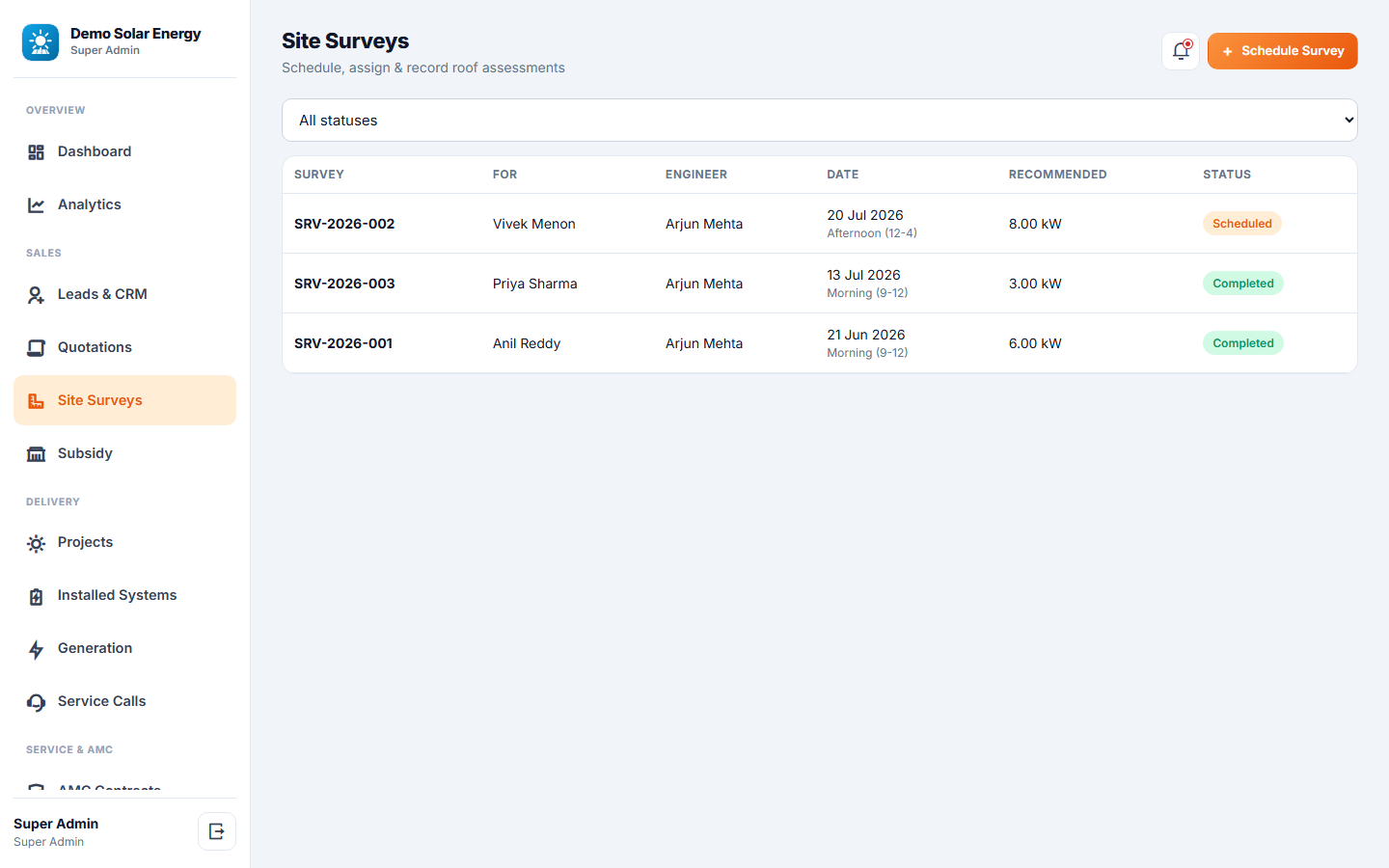Click the 6.00 kW recommended value
The width and height of the screenshot is (1389, 868).
(1035, 343)
